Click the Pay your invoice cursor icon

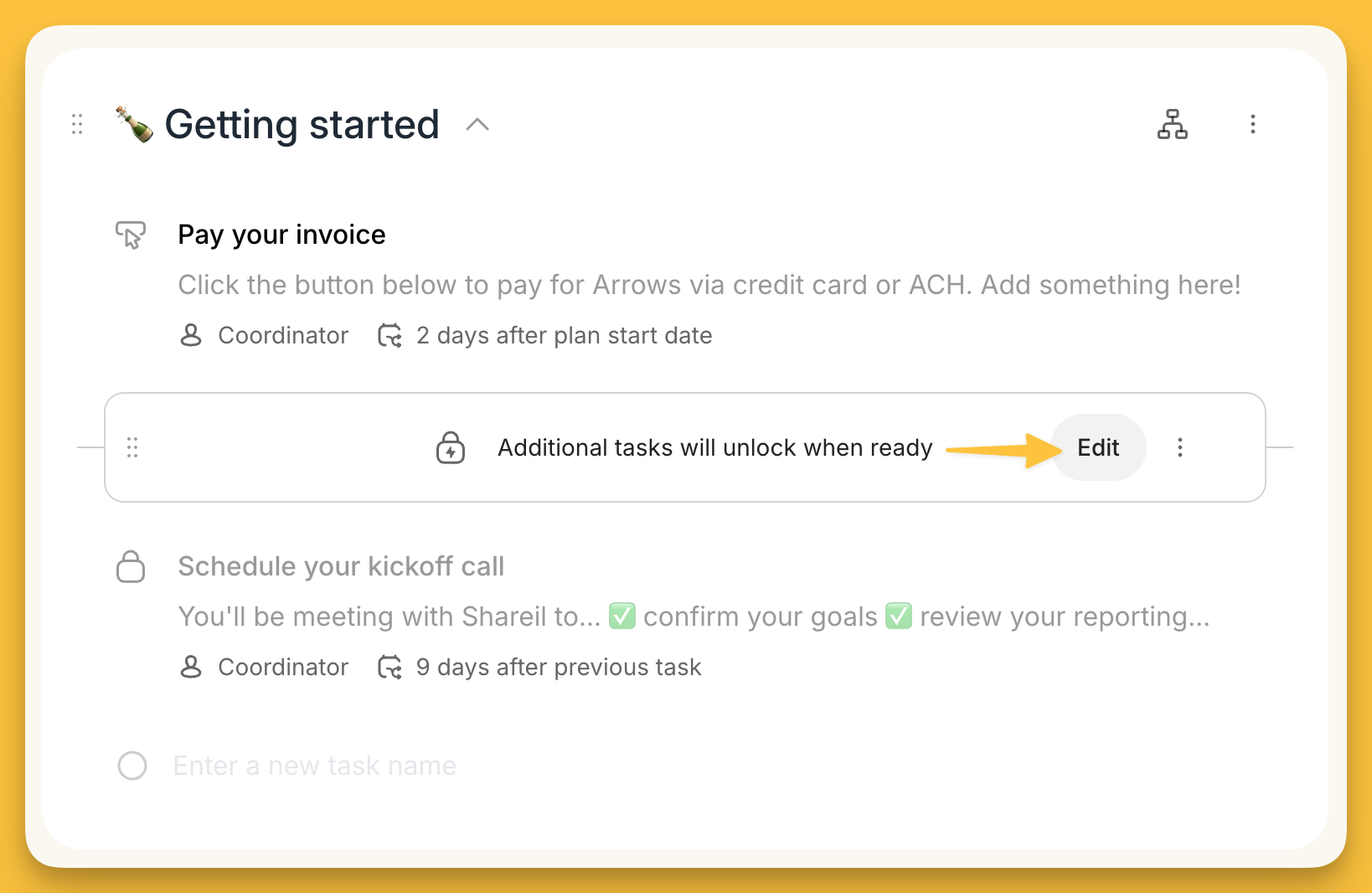point(131,235)
